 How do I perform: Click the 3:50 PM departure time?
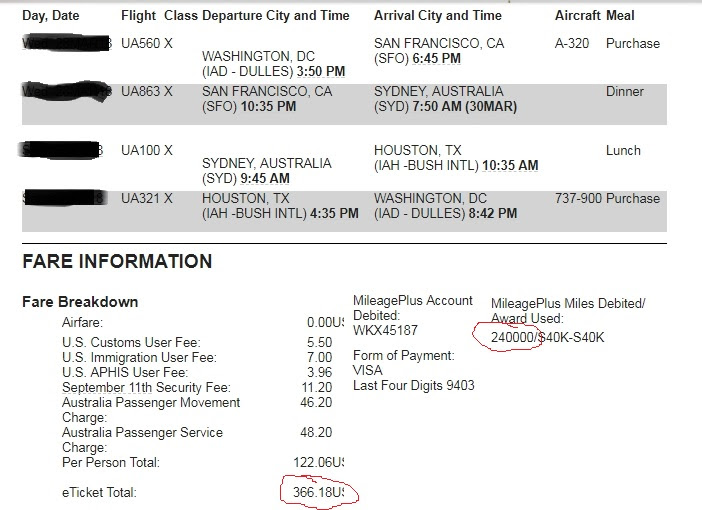321,71
